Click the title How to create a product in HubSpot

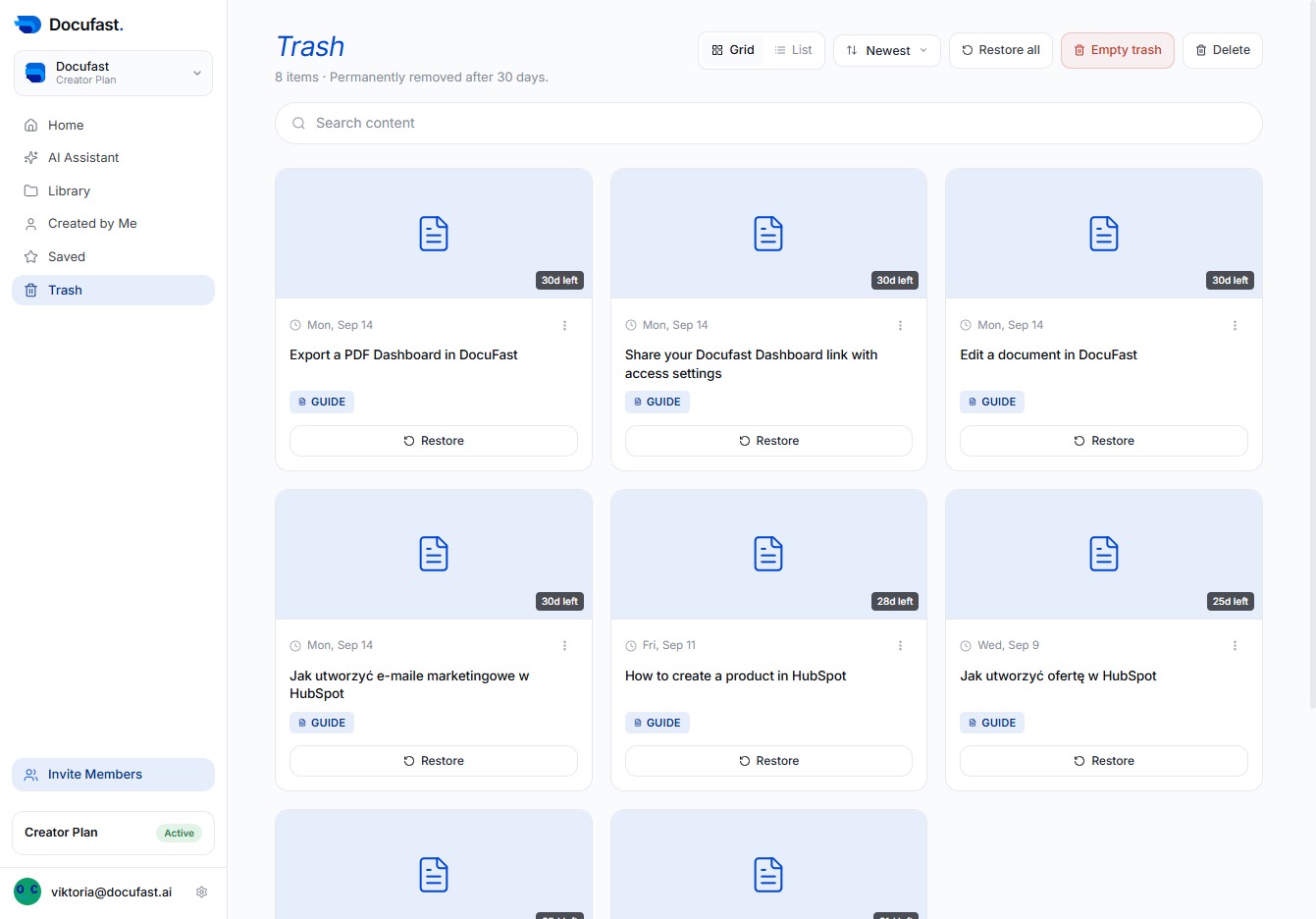(735, 676)
